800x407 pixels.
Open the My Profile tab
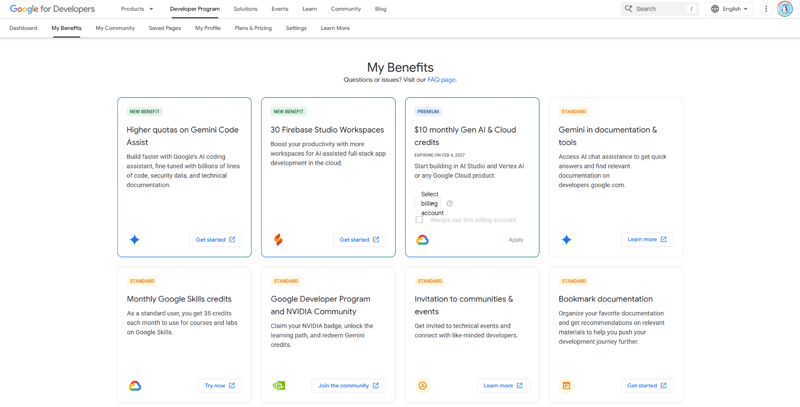[208, 28]
